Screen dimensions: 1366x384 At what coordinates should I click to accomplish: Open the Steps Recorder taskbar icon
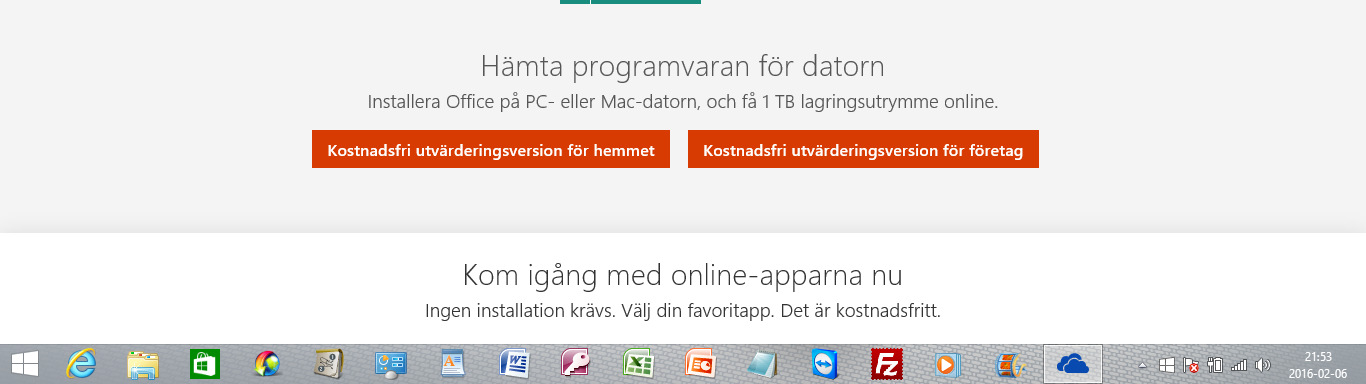[329, 364]
